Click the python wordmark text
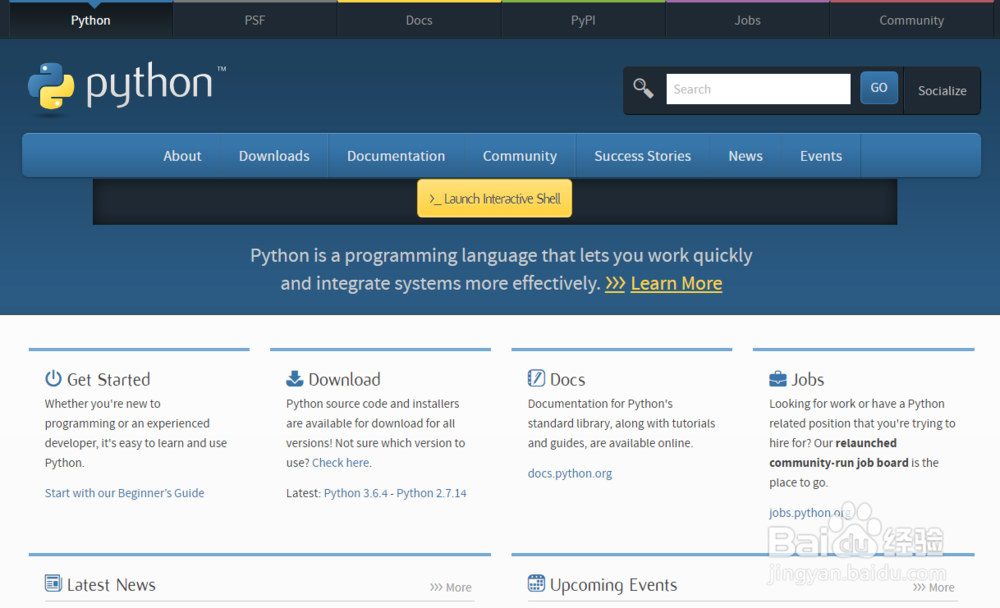This screenshot has height=608, width=1000. (149, 85)
